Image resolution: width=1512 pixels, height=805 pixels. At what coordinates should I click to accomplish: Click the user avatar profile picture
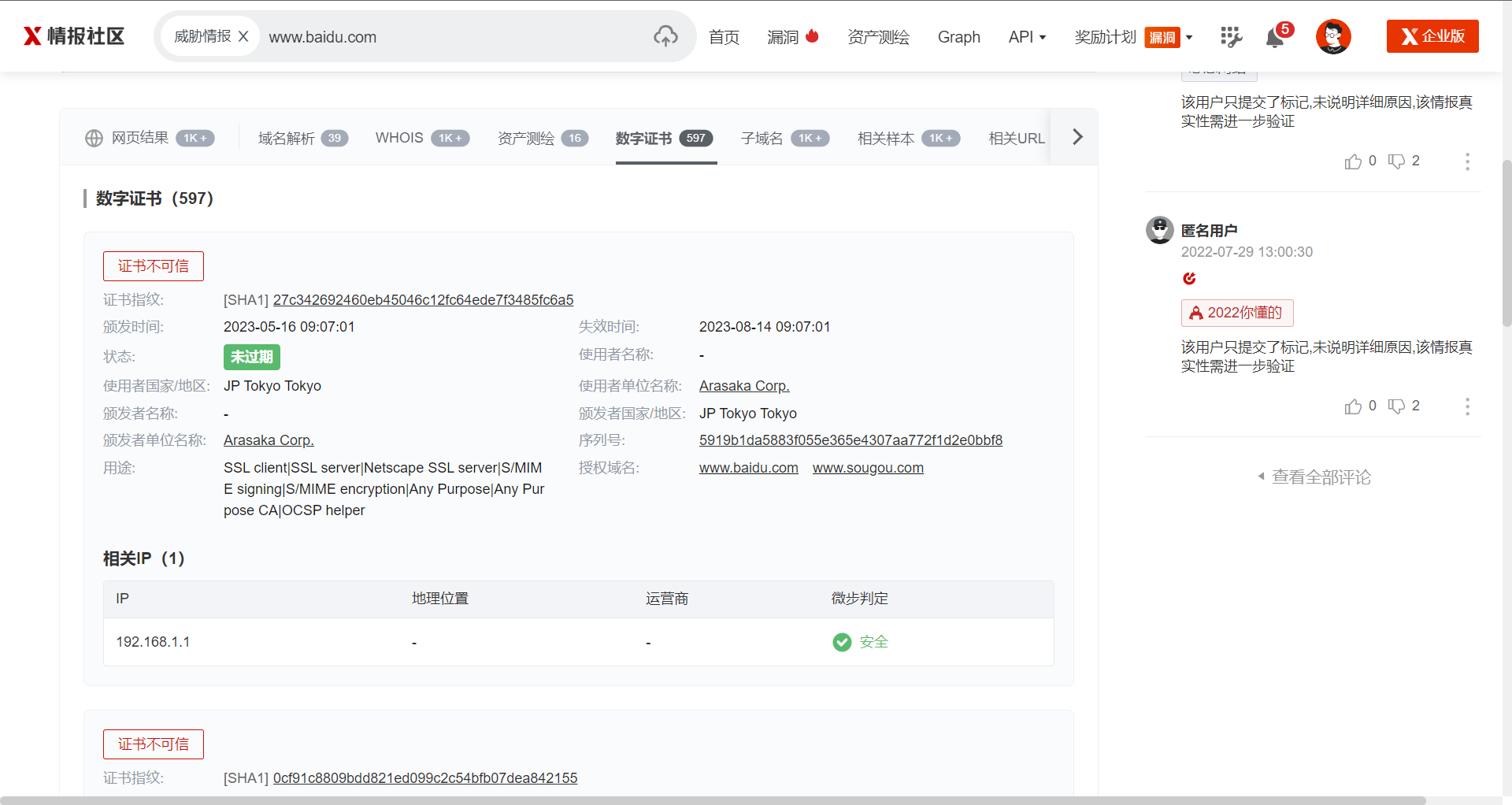pyautogui.click(x=1332, y=36)
